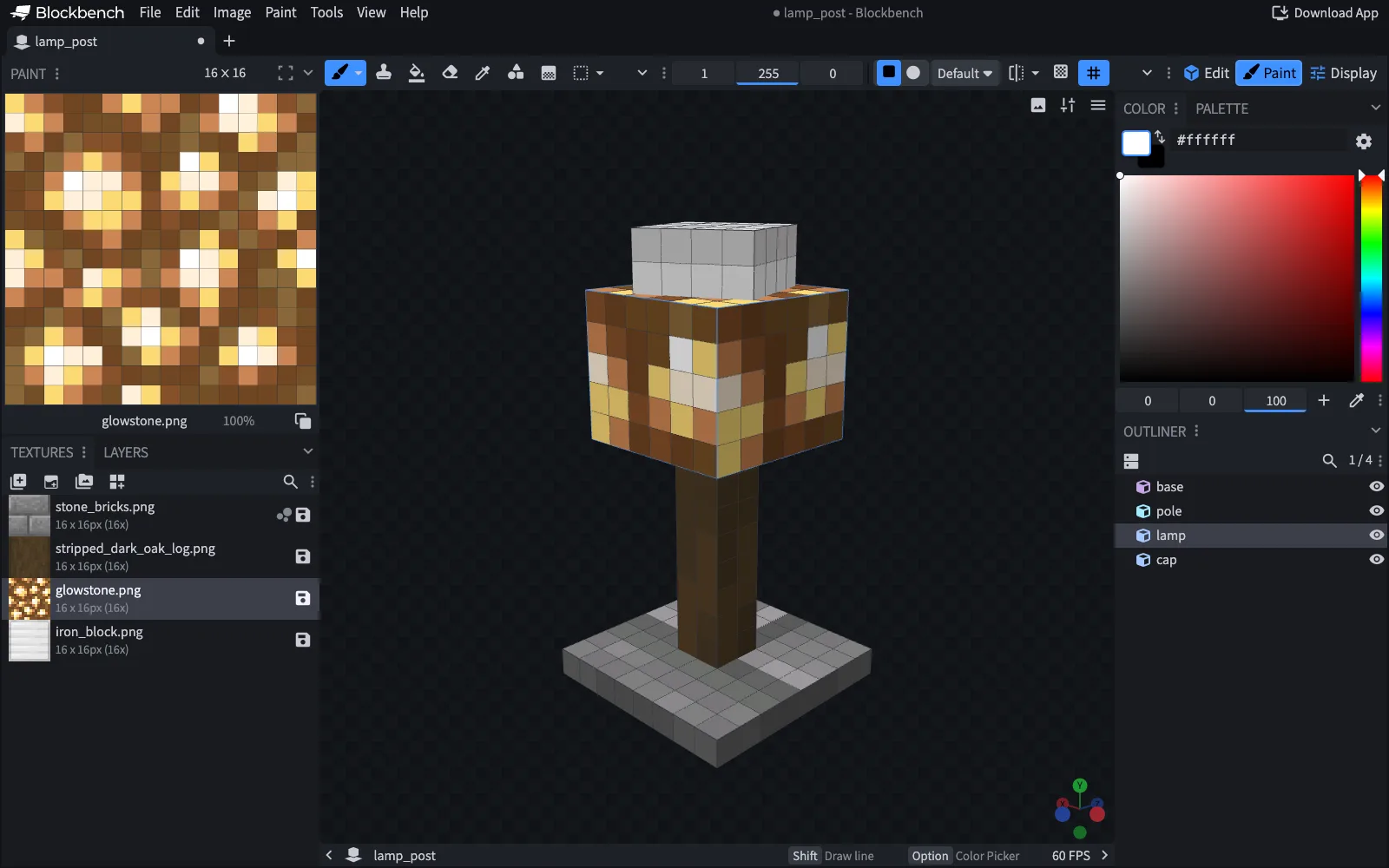Hide the pole element

(x=1376, y=511)
